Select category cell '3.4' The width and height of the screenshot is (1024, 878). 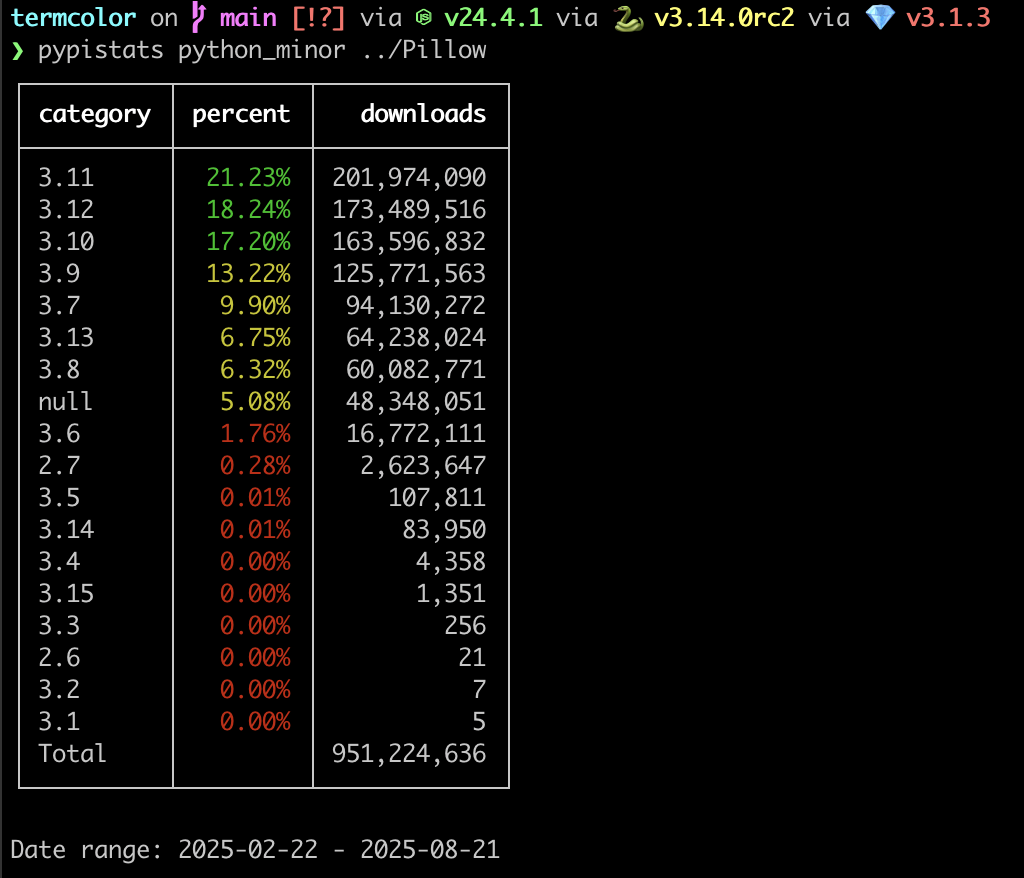pyautogui.click(x=59, y=562)
